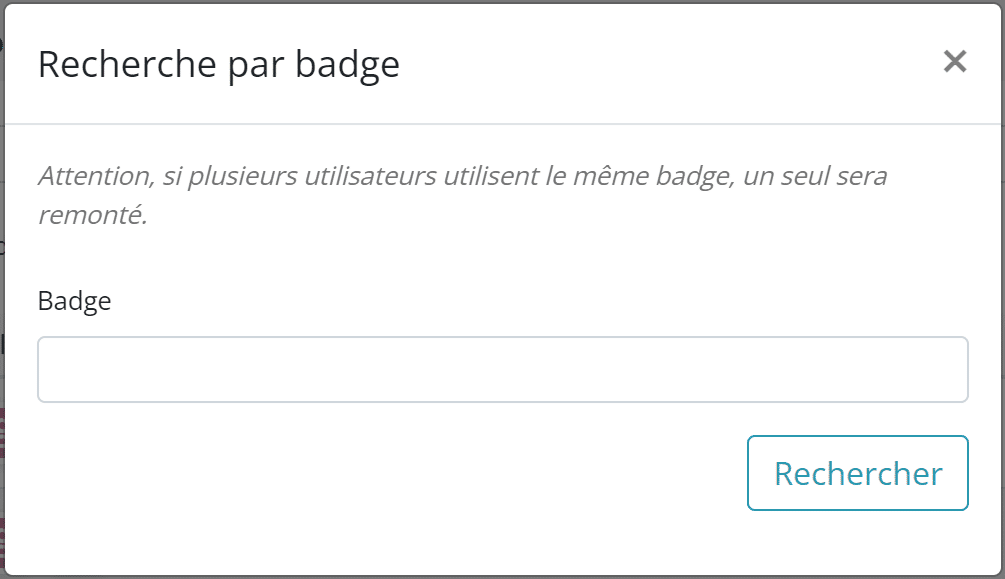
Task: Click empty header area beside the title
Action: tap(667, 64)
